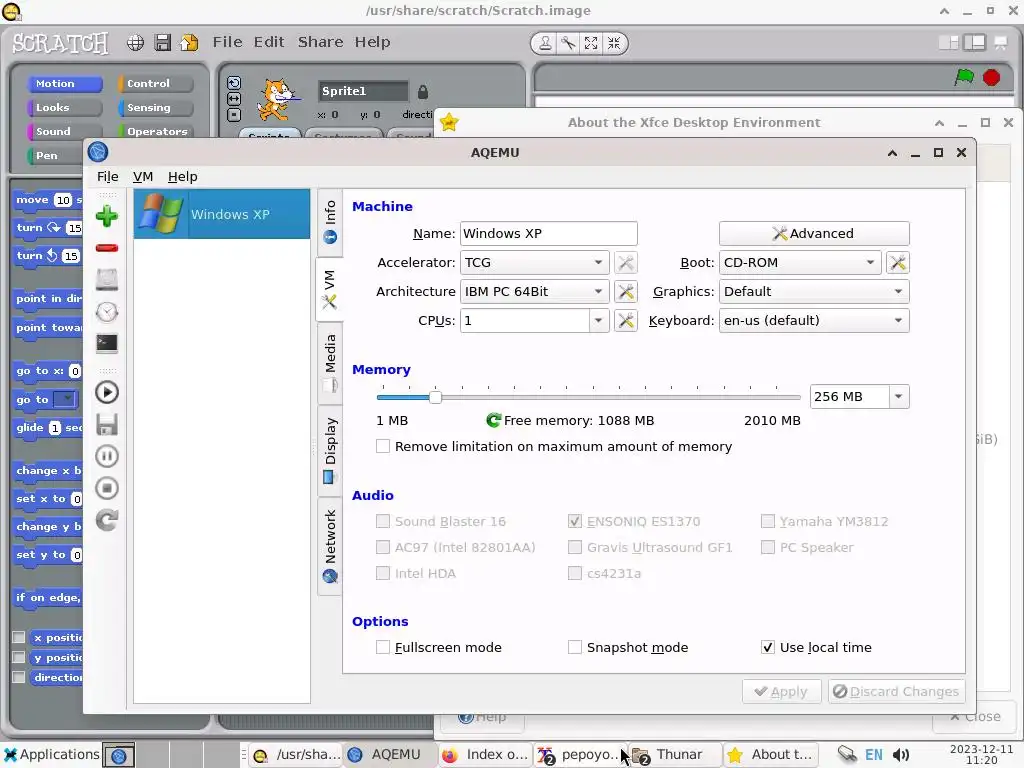Click the volume icon in system tray
Viewport: 1024px width, 768px height.
pos(901,755)
